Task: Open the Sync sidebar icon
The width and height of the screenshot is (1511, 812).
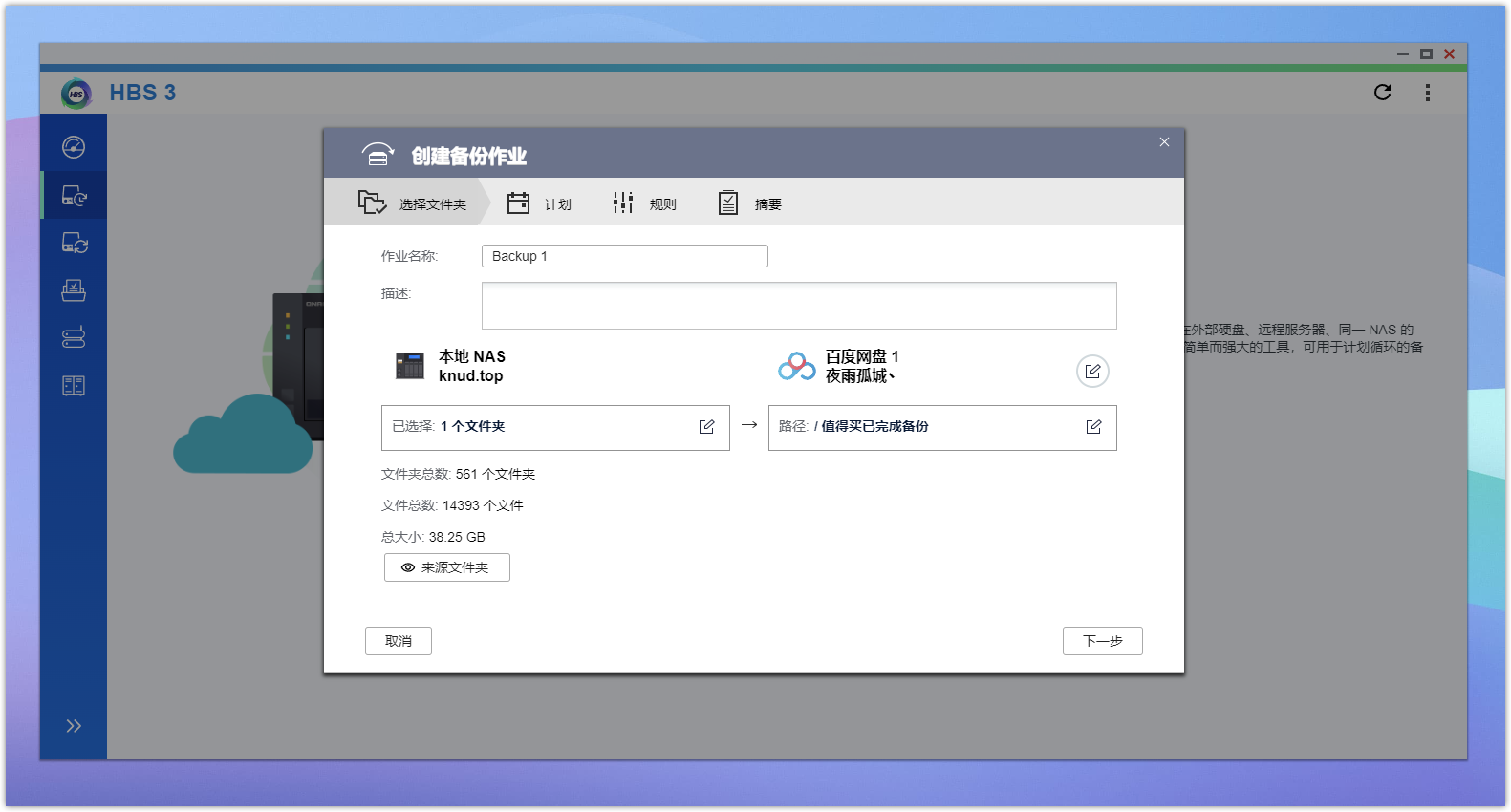Action: coord(74,244)
